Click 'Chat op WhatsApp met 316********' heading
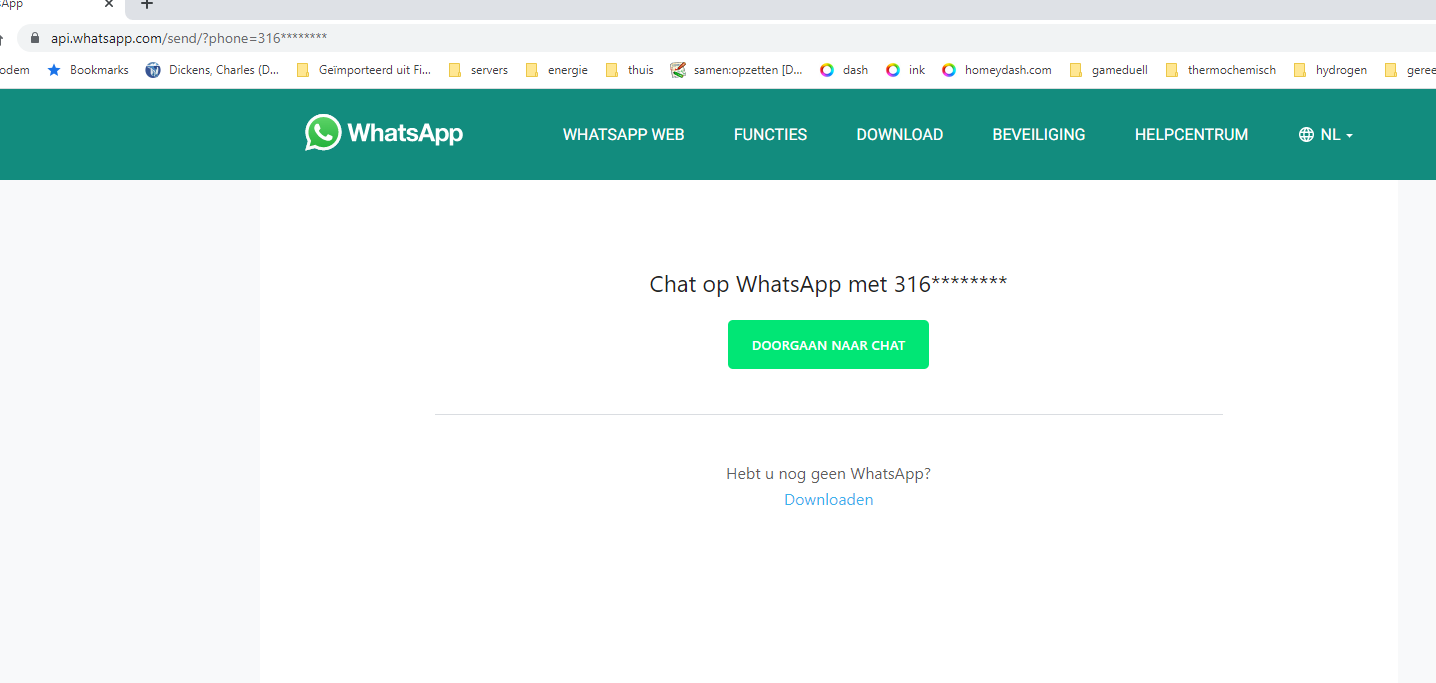 [828, 284]
